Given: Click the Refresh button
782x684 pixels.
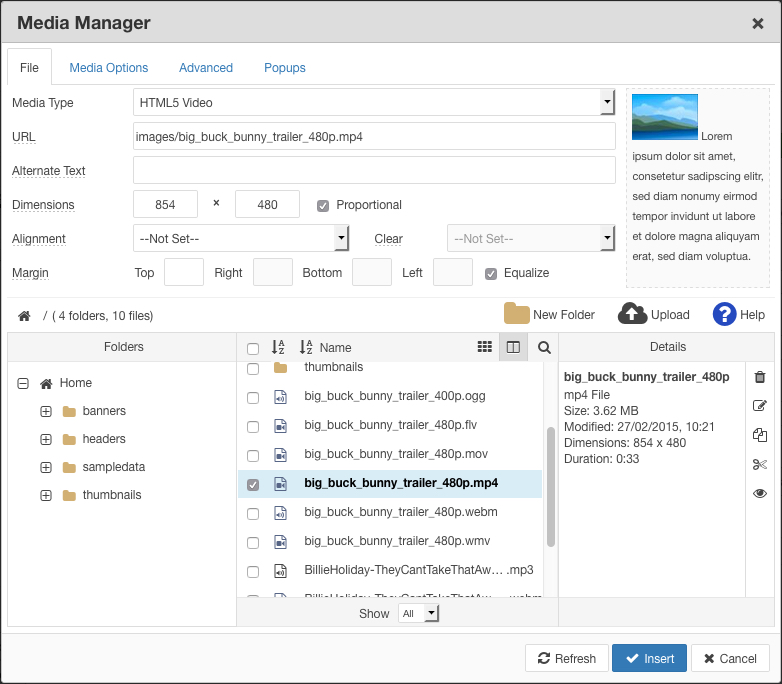Looking at the screenshot, I should pos(567,658).
